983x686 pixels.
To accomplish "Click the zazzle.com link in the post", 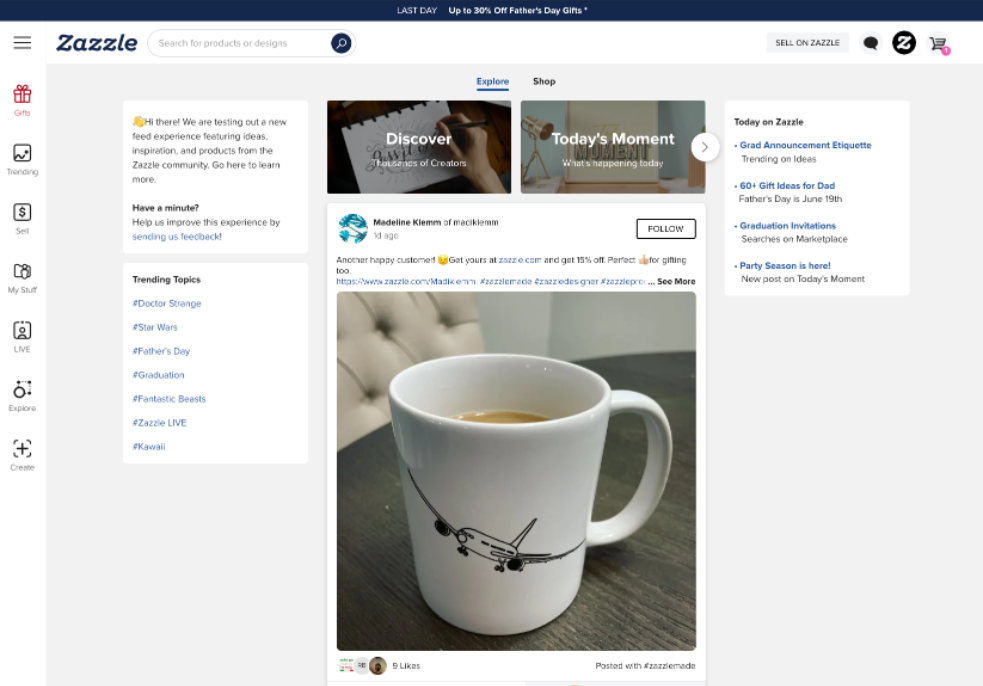I will 520,260.
